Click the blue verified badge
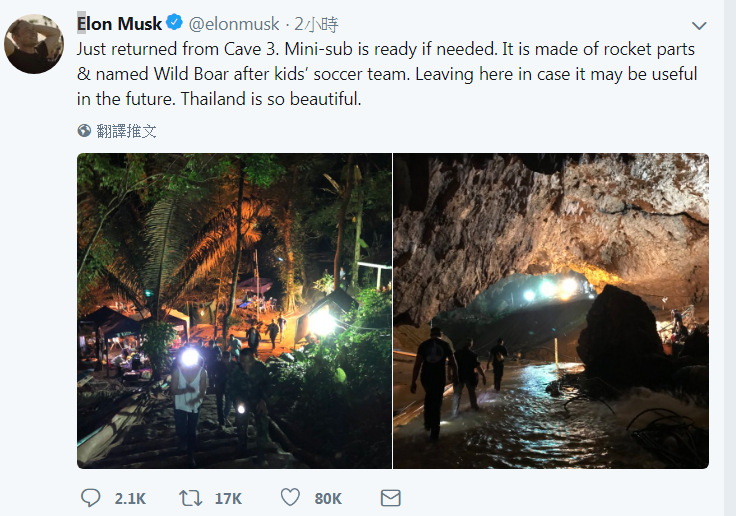736x516 pixels. click(173, 24)
